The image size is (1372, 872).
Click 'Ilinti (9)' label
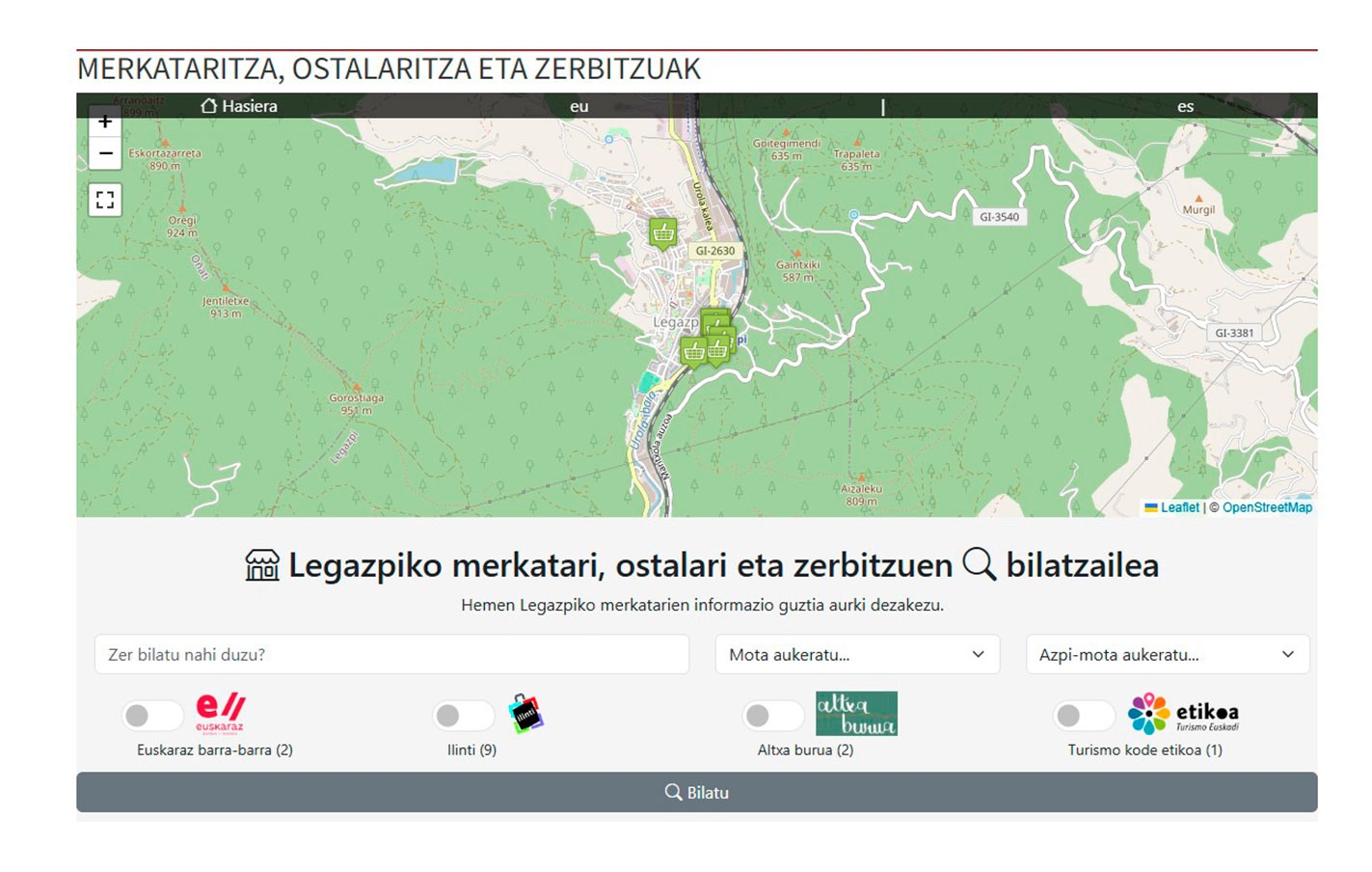[x=471, y=749]
